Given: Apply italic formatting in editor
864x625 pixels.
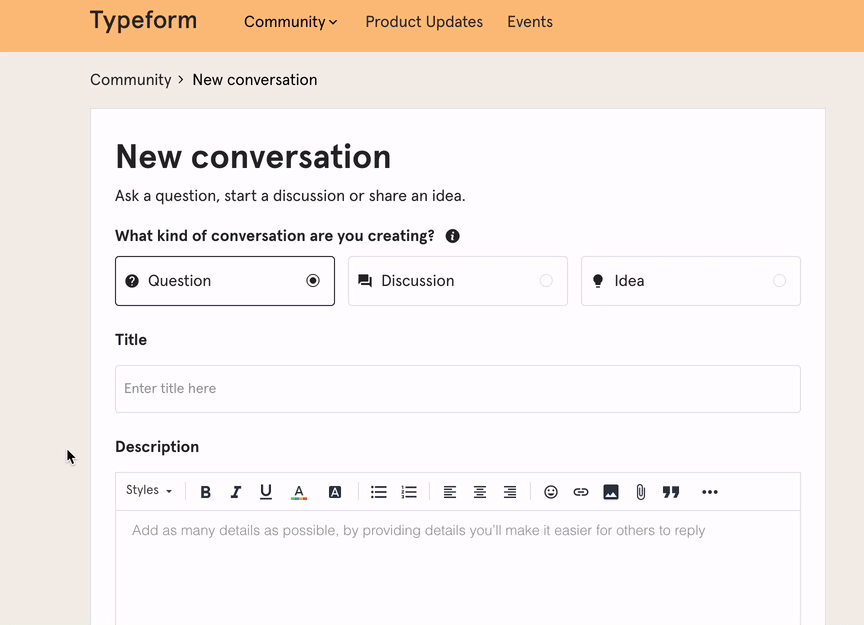Looking at the screenshot, I should click(236, 492).
